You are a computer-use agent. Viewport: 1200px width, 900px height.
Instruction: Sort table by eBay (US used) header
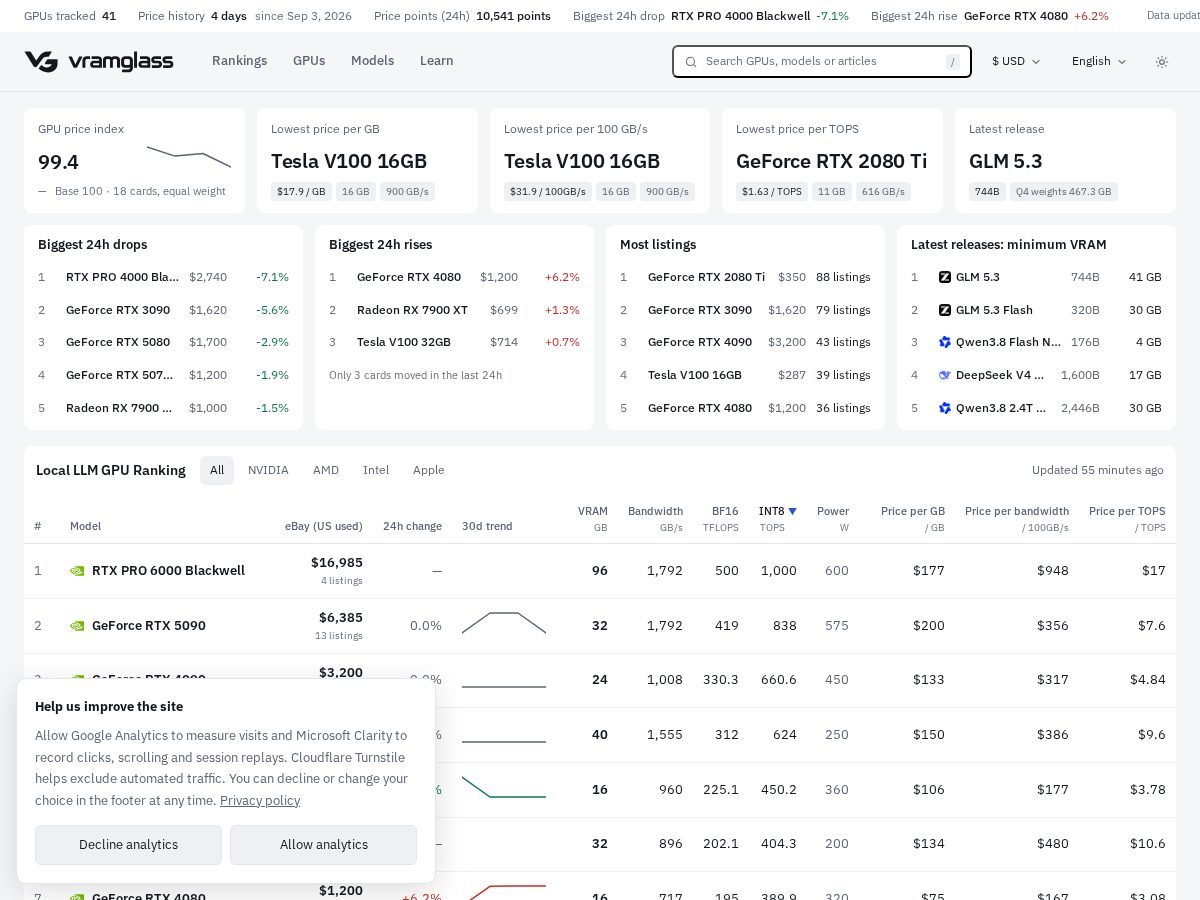[x=324, y=526]
